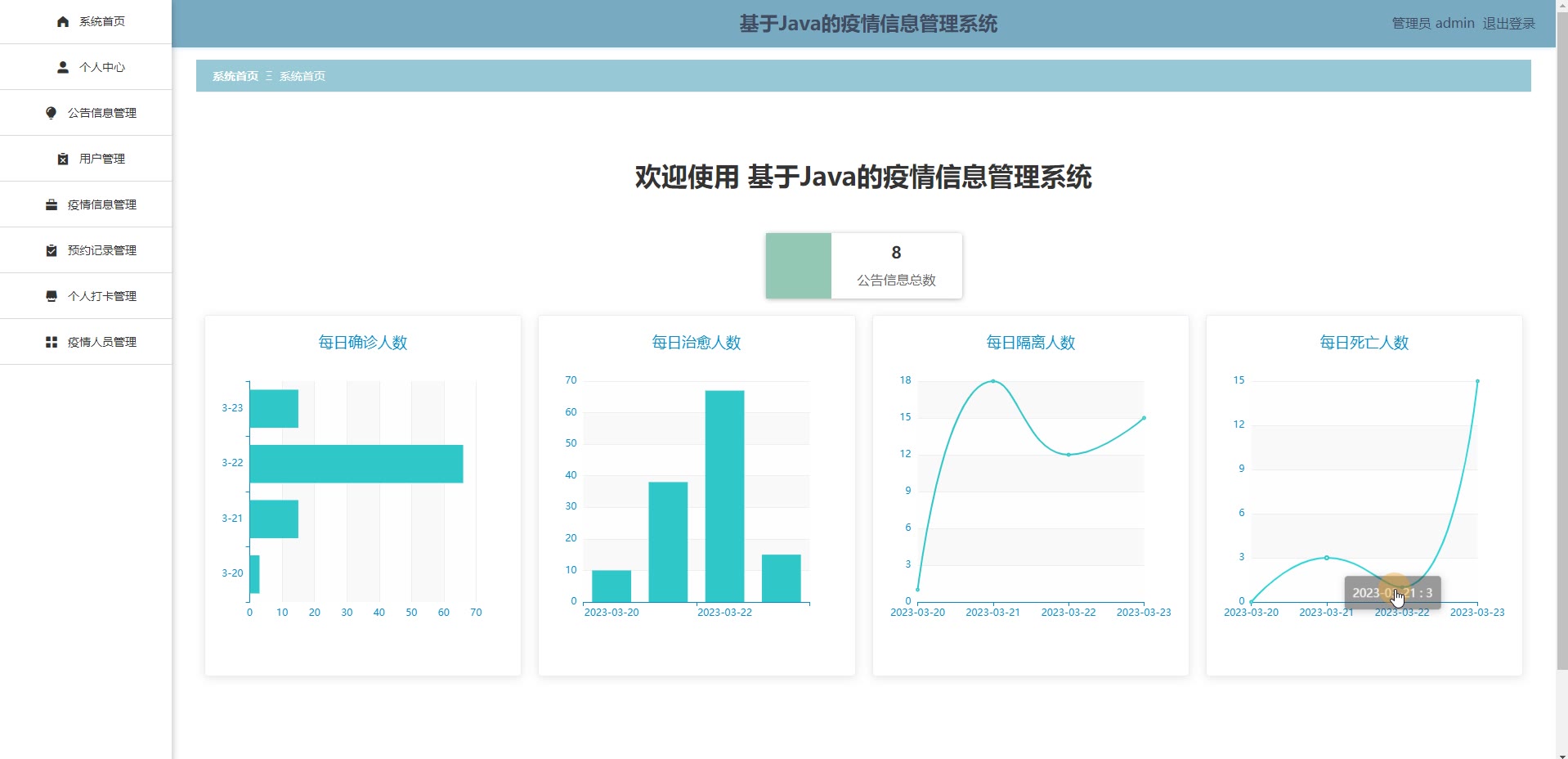Screen dimensions: 1568x759
Task: Open 疫情人员管理 in the sidebar
Action: (86, 342)
